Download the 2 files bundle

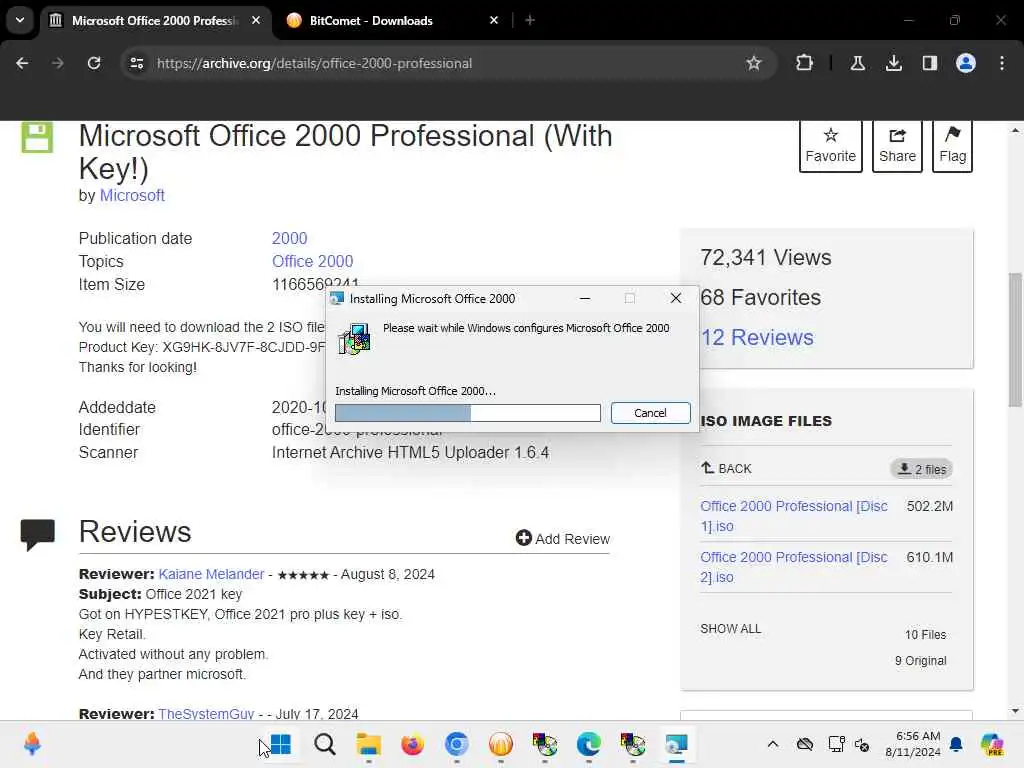921,469
